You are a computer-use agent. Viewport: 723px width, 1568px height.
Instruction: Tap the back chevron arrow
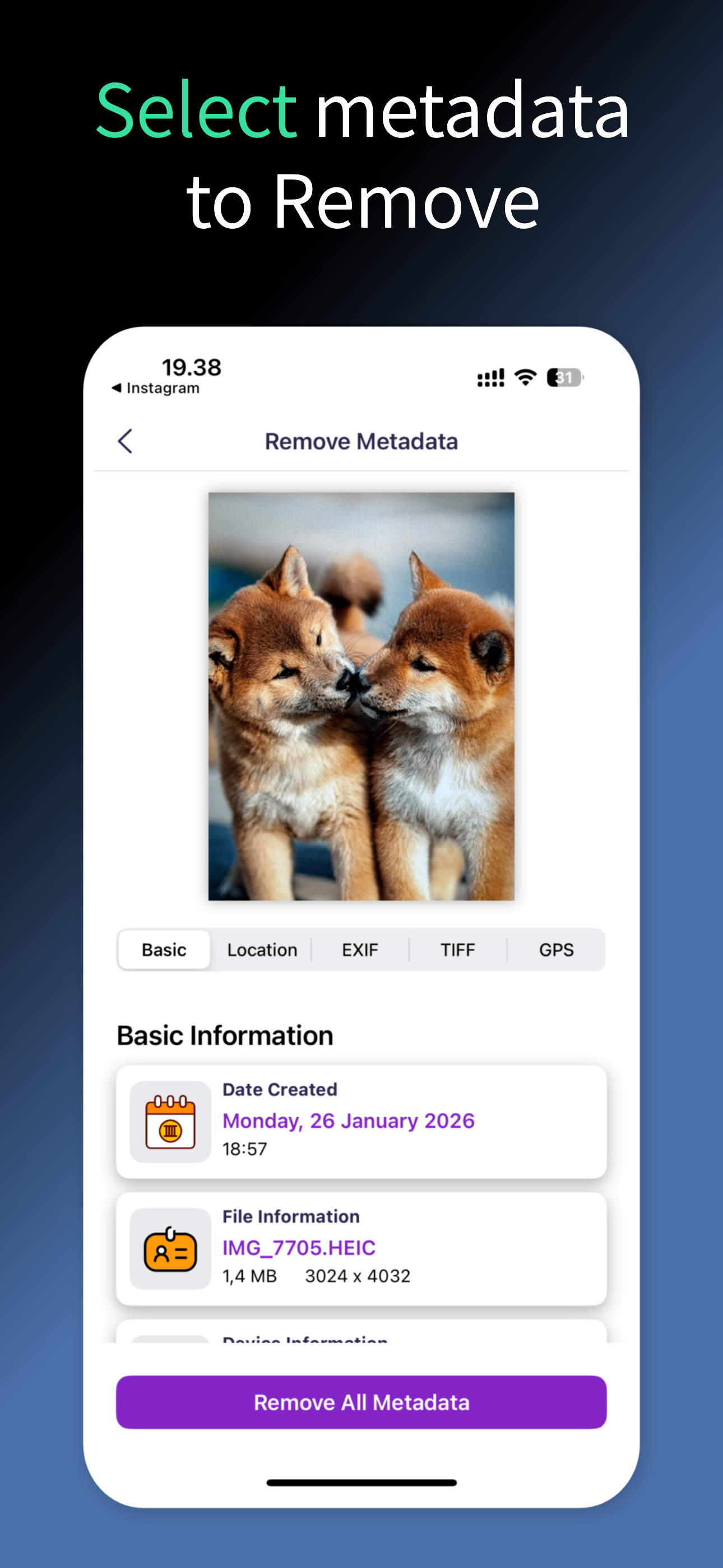[126, 441]
